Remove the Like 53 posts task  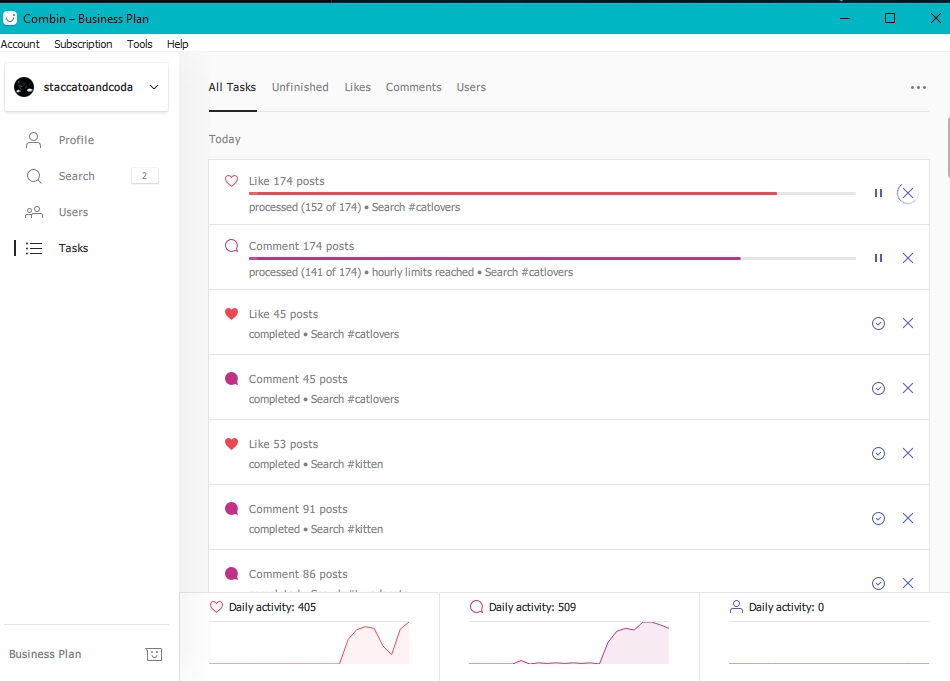(x=908, y=453)
